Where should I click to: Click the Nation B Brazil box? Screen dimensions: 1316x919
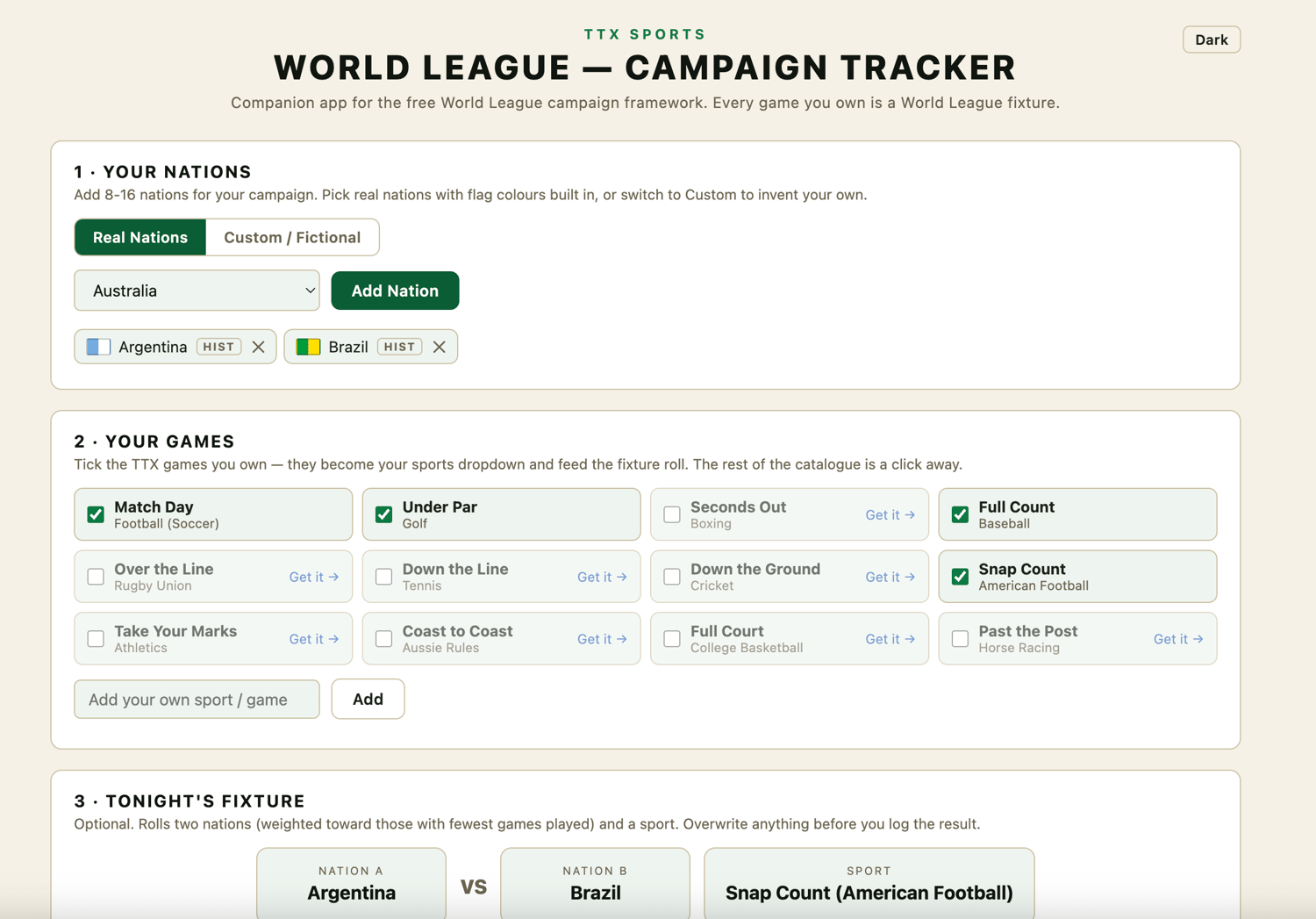(595, 884)
